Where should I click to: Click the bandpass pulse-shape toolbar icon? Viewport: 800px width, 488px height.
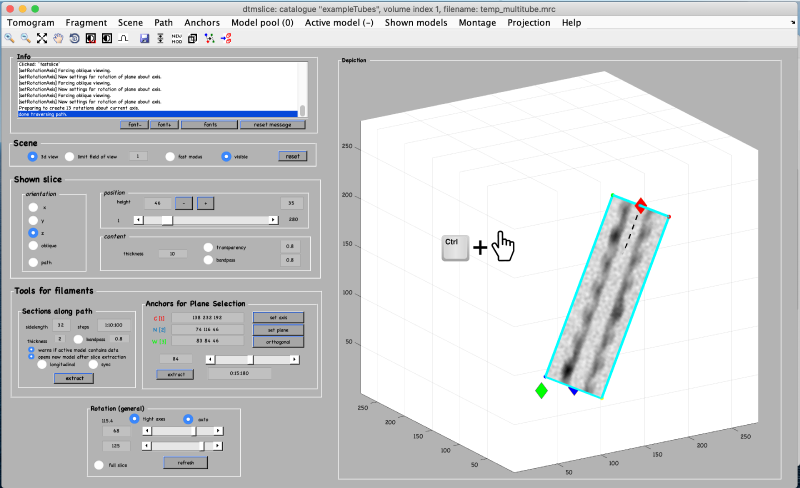122,38
